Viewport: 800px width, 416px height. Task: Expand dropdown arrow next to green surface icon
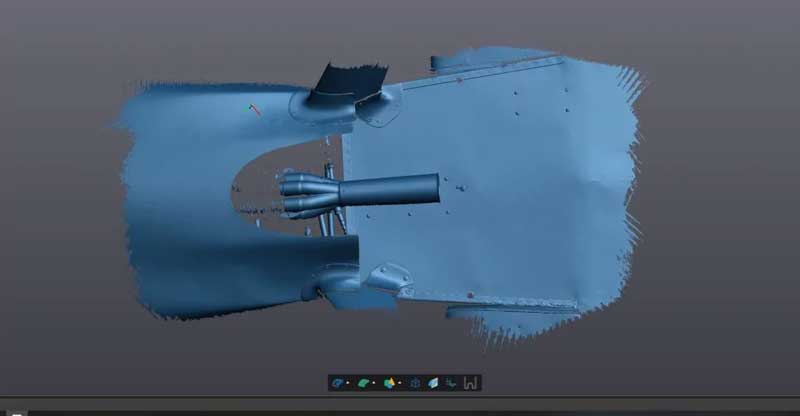point(374,383)
